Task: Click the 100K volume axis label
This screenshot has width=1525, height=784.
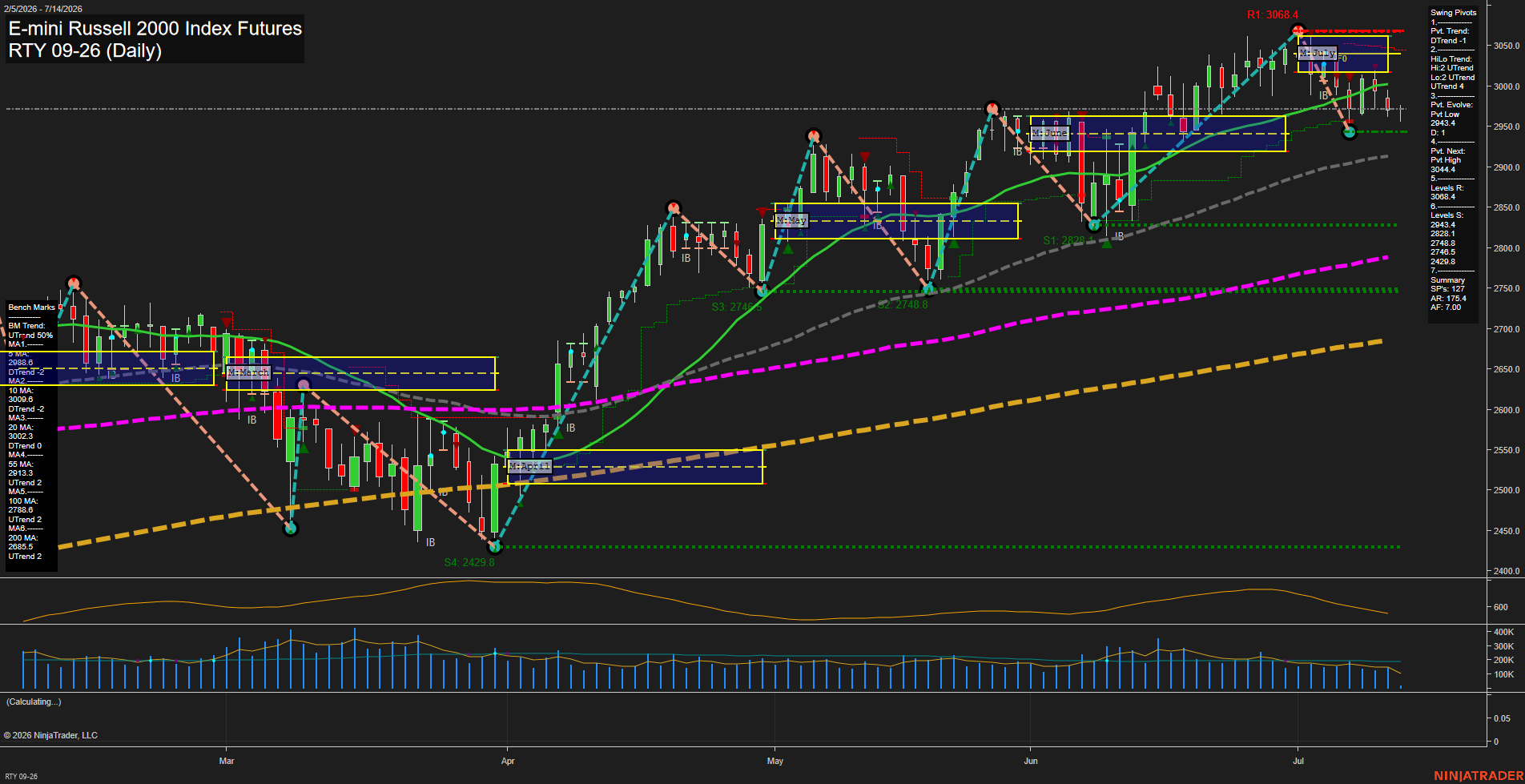Action: pyautogui.click(x=1503, y=675)
